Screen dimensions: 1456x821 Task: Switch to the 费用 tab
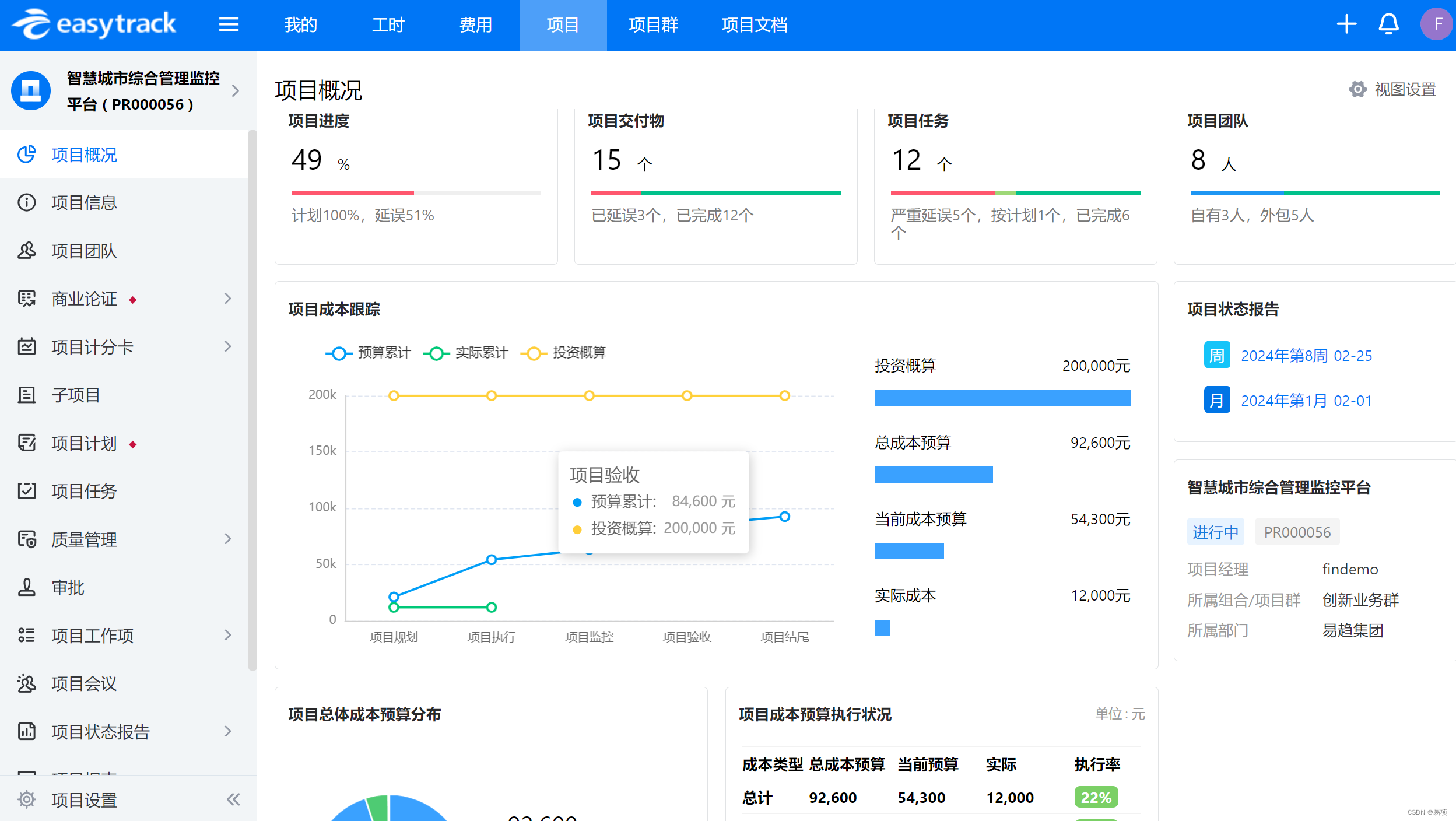coord(476,25)
